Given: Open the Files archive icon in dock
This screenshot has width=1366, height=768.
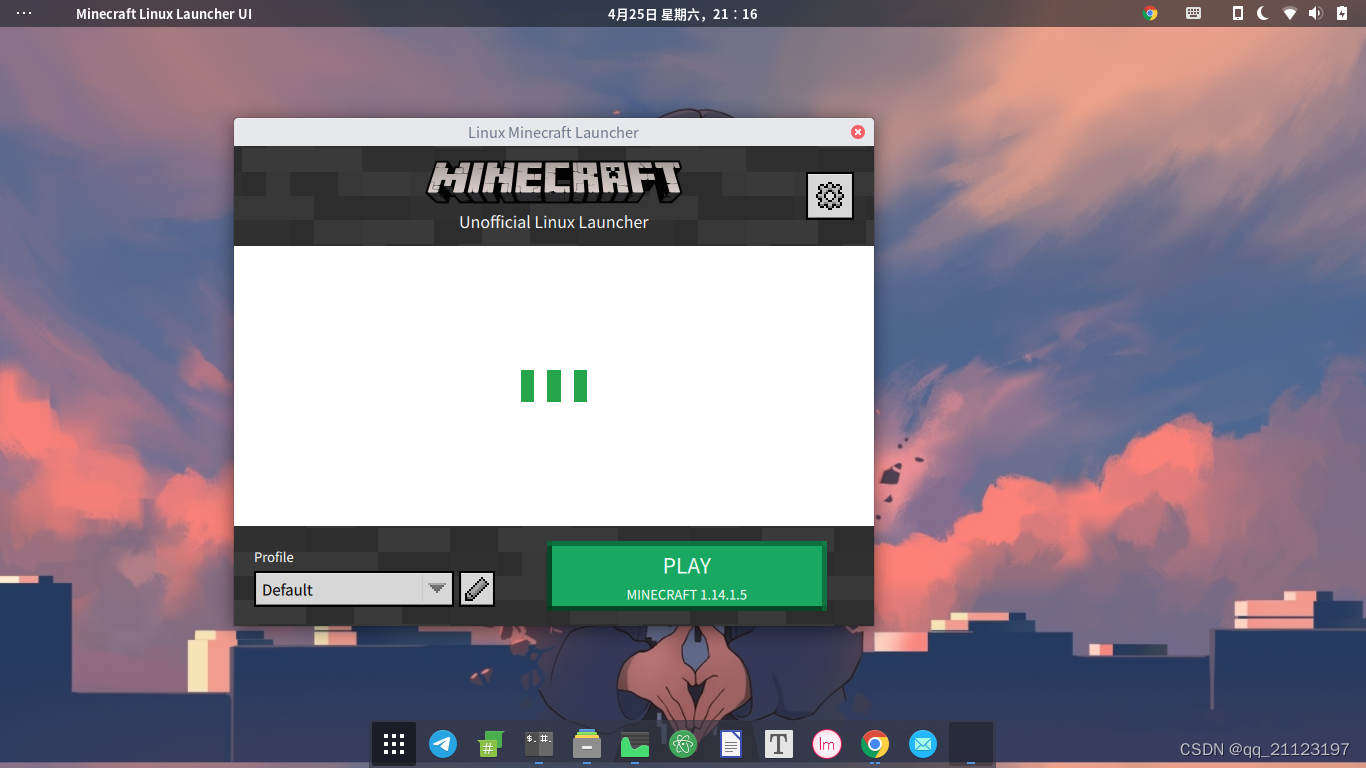Looking at the screenshot, I should click(x=586, y=744).
